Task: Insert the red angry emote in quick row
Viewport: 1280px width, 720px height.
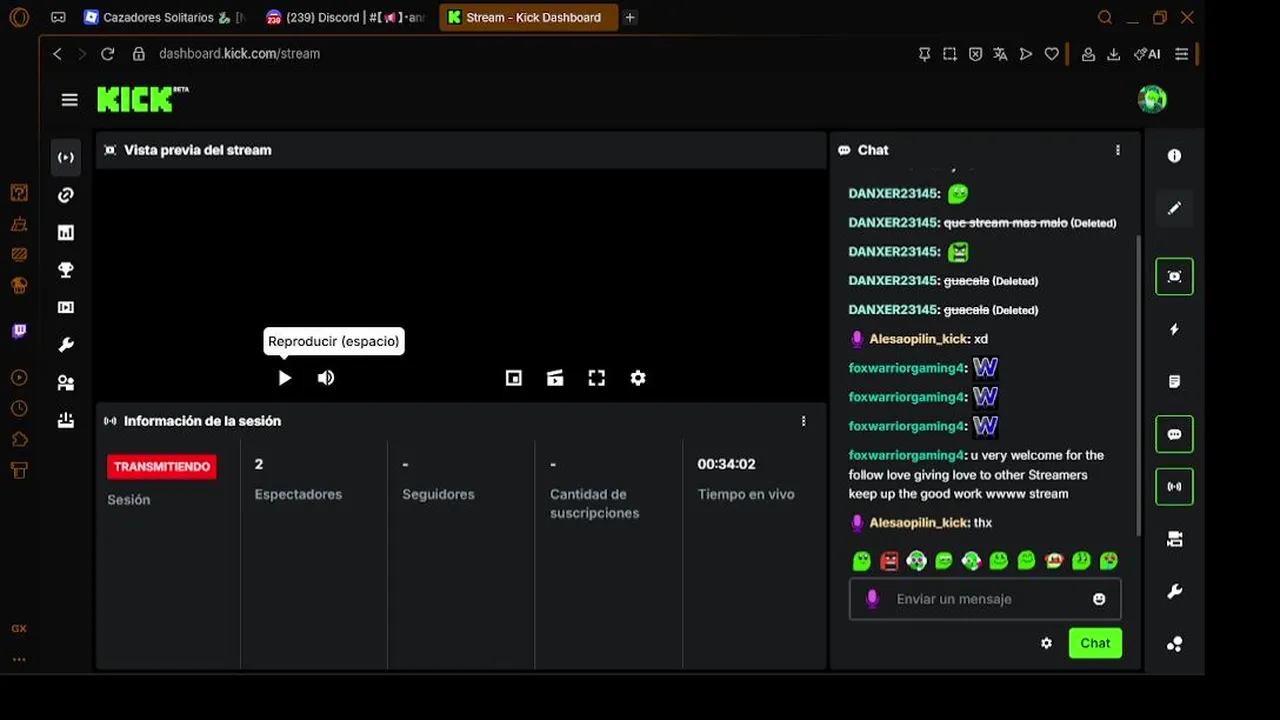Action: pos(889,561)
